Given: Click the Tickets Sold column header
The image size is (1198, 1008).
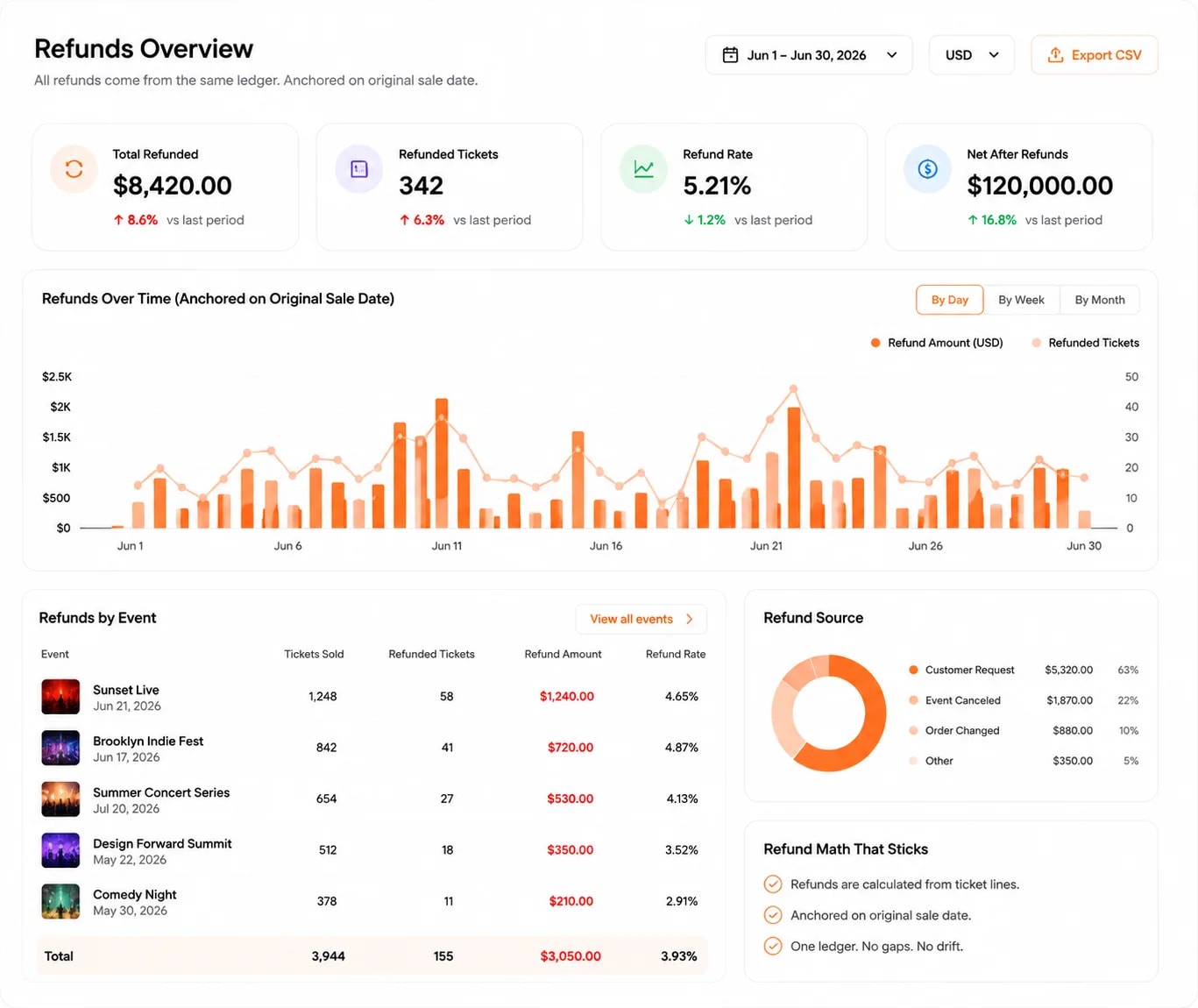Looking at the screenshot, I should [314, 654].
